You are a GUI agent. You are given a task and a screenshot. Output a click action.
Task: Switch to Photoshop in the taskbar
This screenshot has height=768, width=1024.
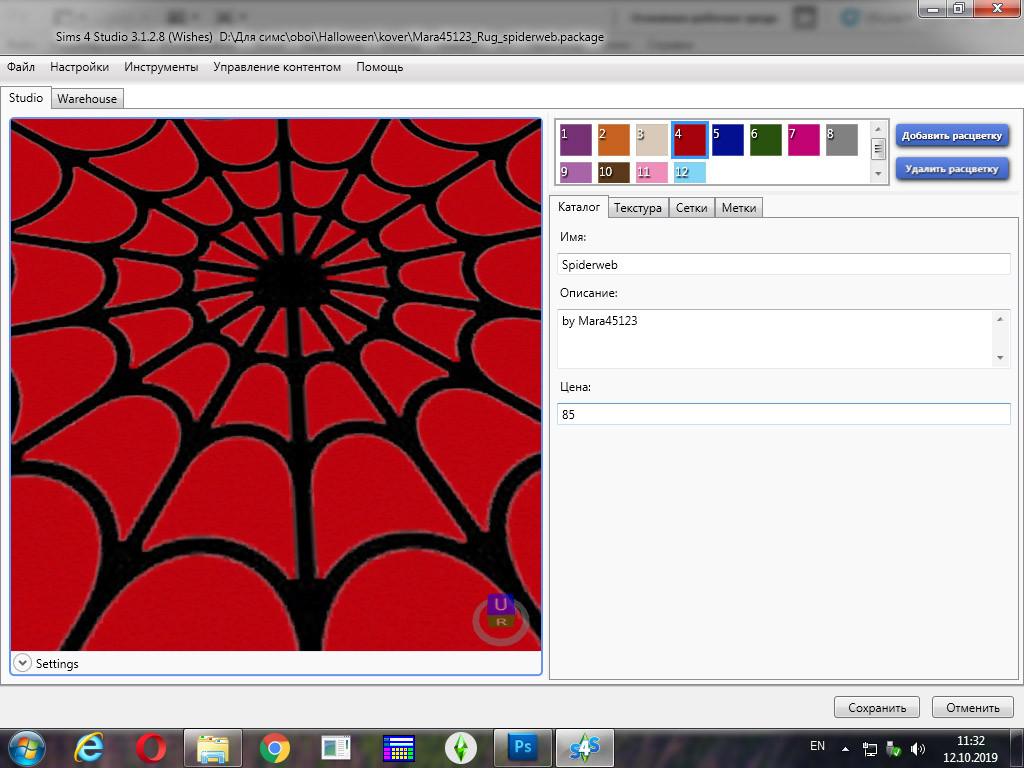point(522,748)
